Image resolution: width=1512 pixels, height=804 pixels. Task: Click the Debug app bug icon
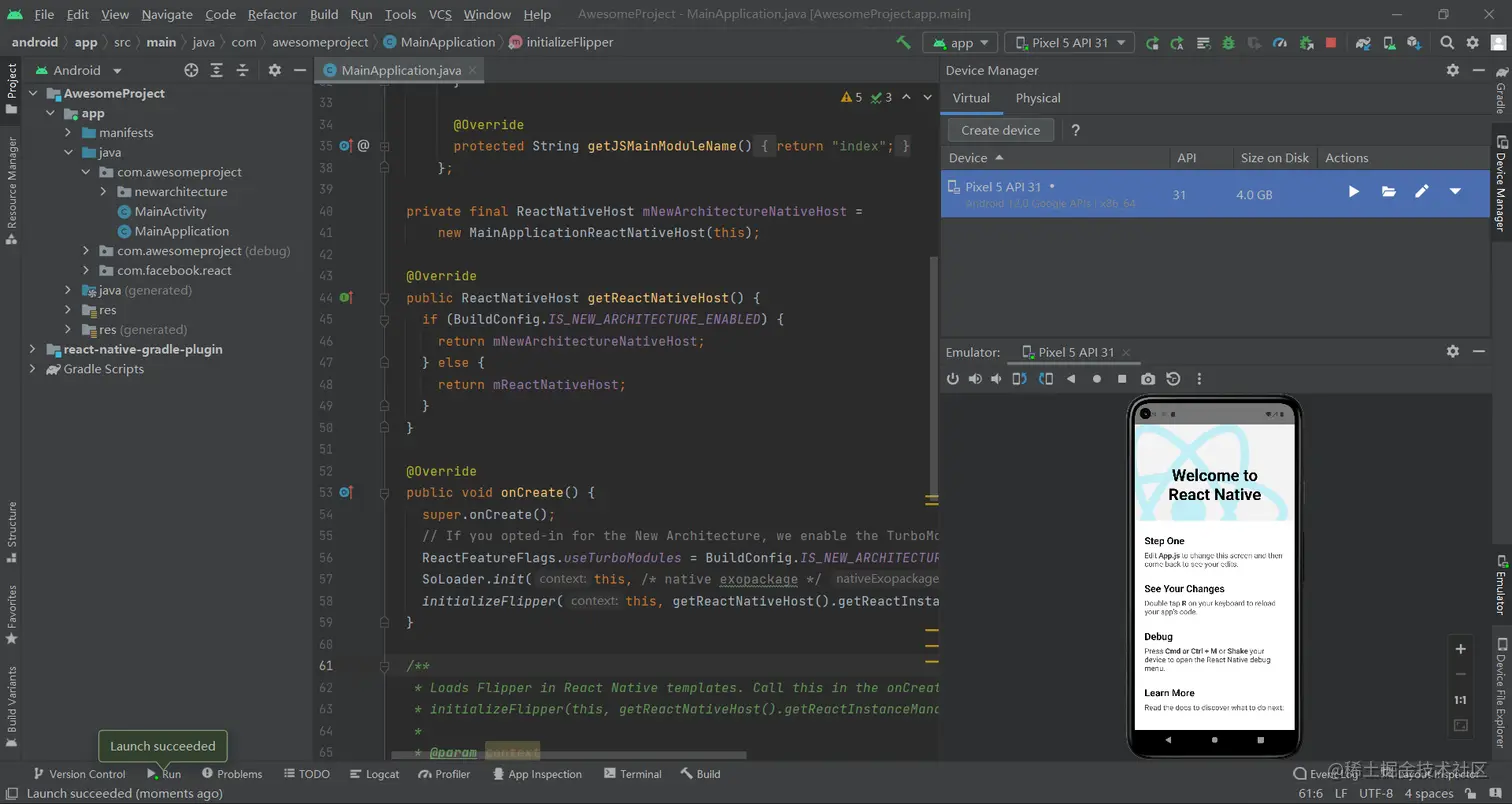click(x=1229, y=43)
